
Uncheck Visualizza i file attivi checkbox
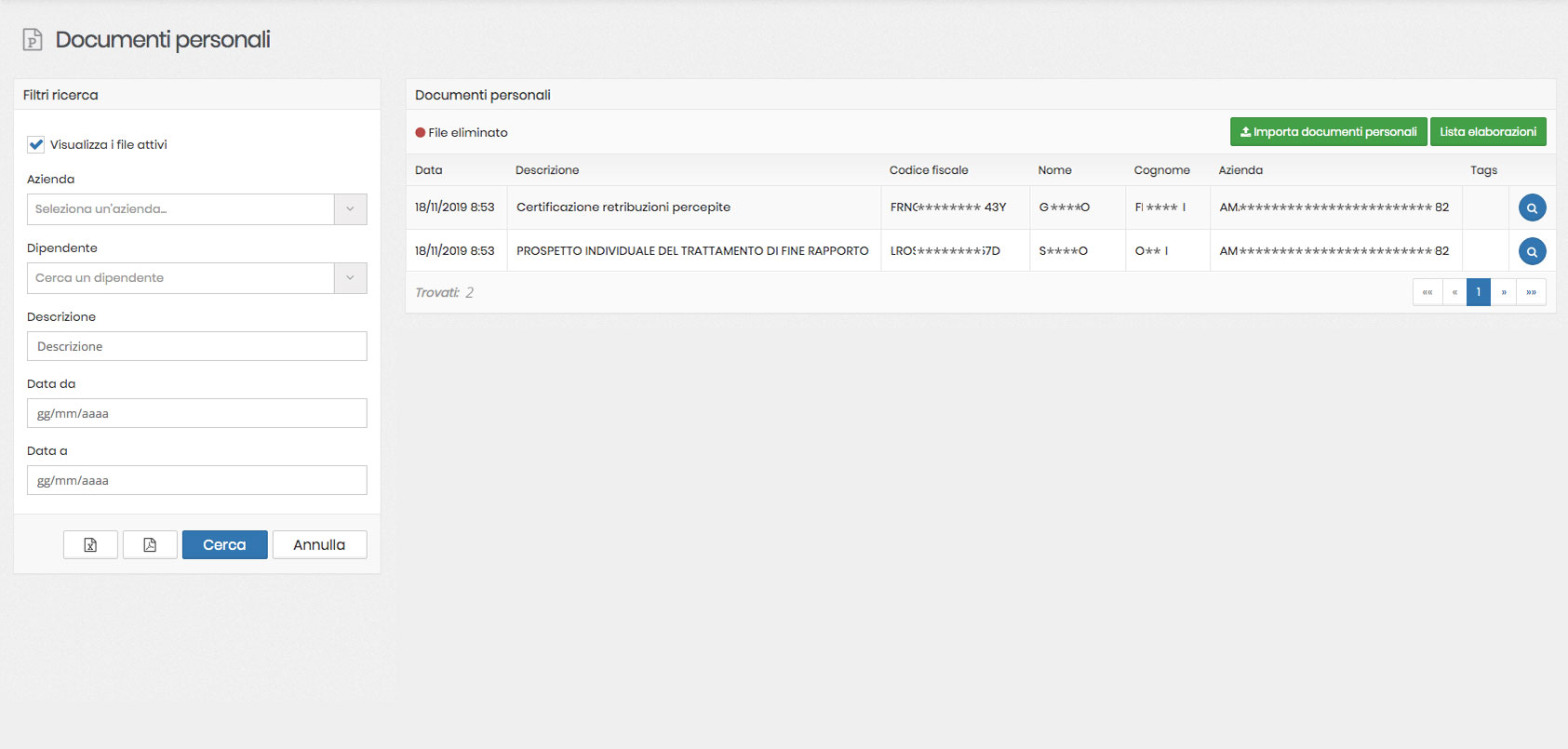click(36, 145)
